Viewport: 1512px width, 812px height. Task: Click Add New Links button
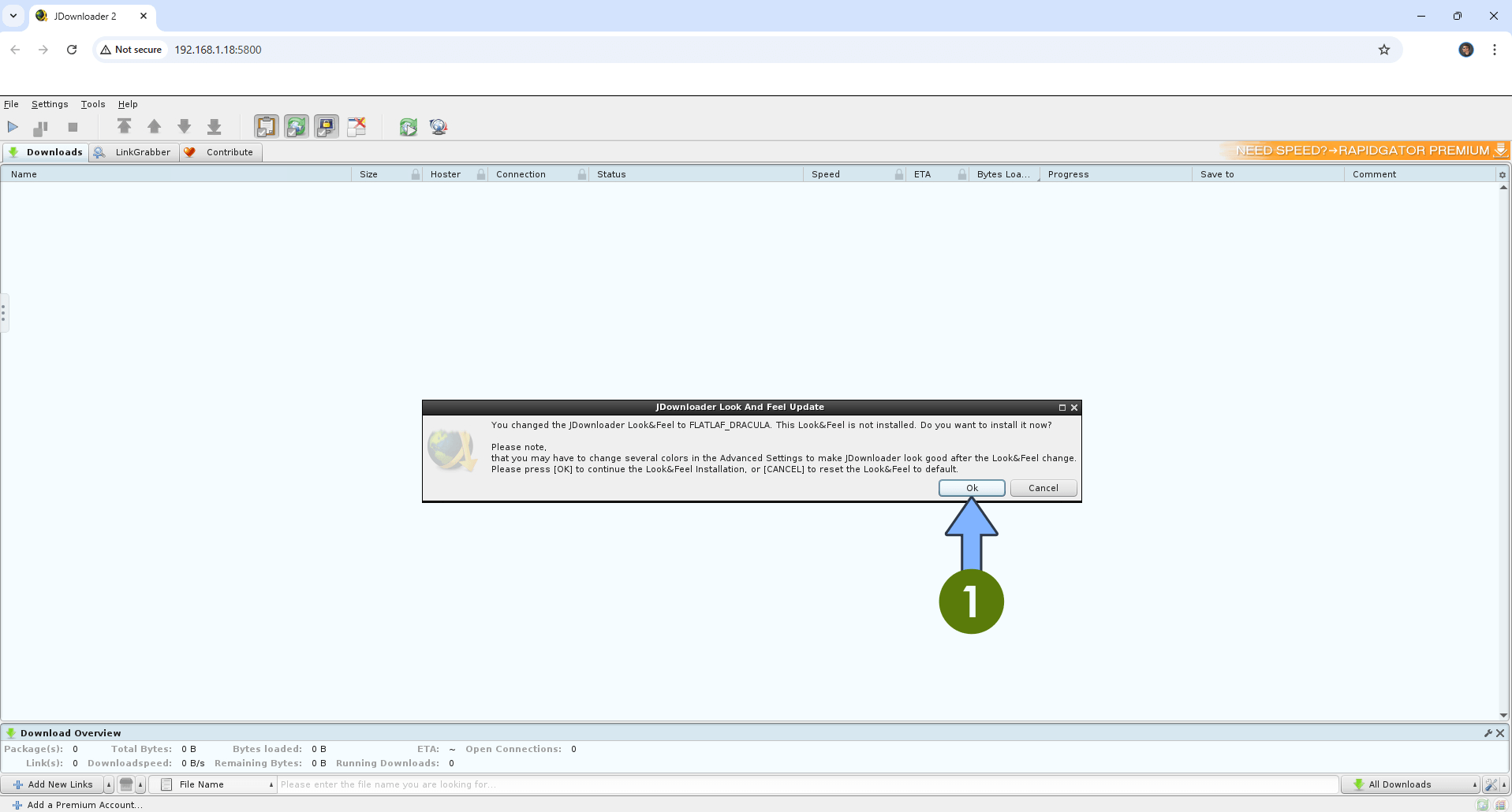tap(53, 784)
